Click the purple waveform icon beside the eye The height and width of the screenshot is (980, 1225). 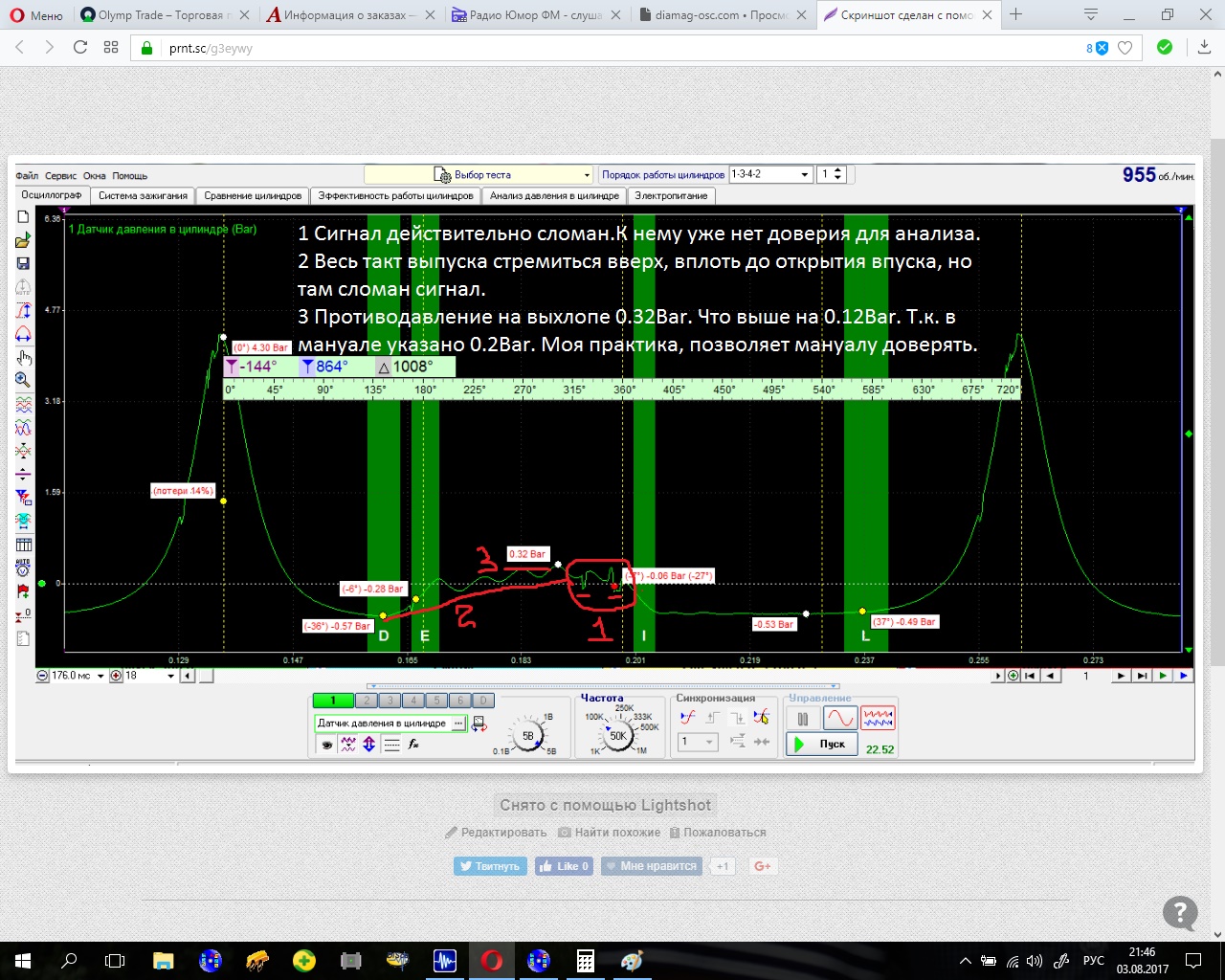(348, 745)
